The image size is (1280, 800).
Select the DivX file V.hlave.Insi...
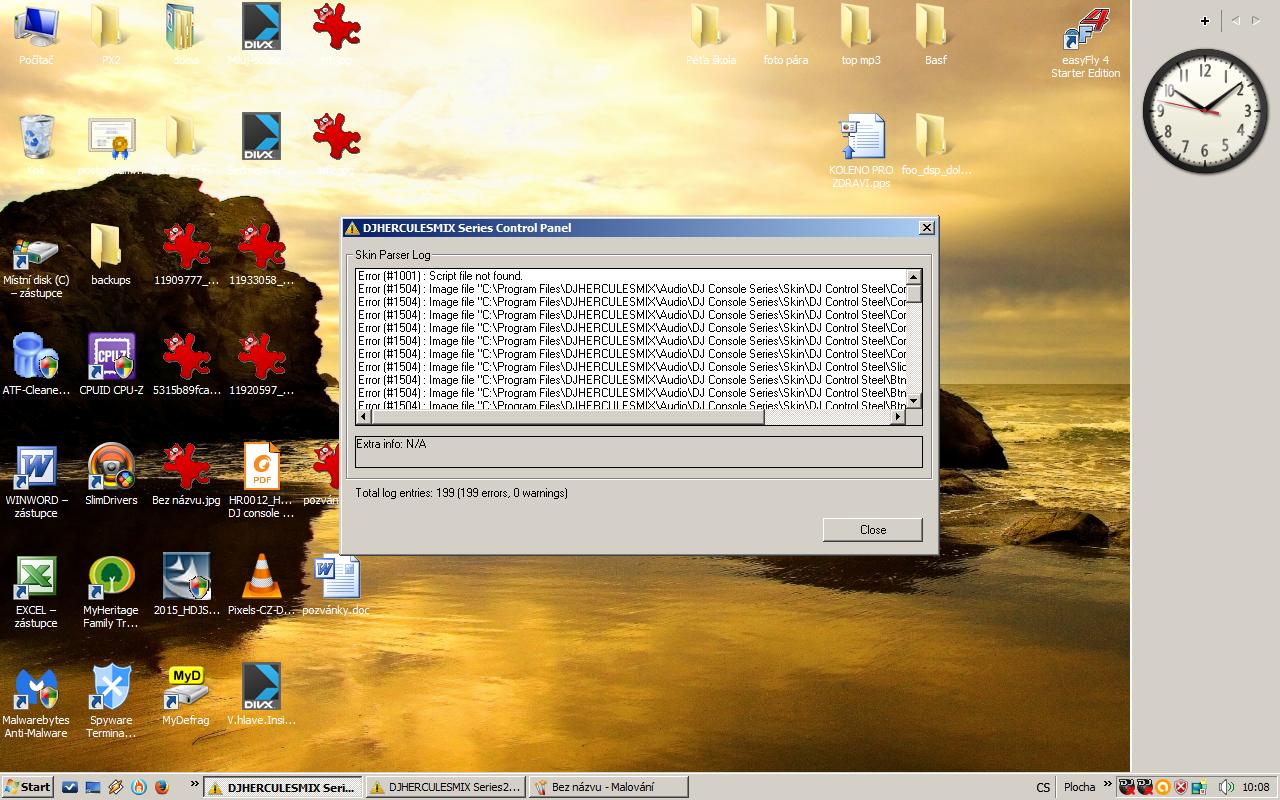(x=261, y=695)
